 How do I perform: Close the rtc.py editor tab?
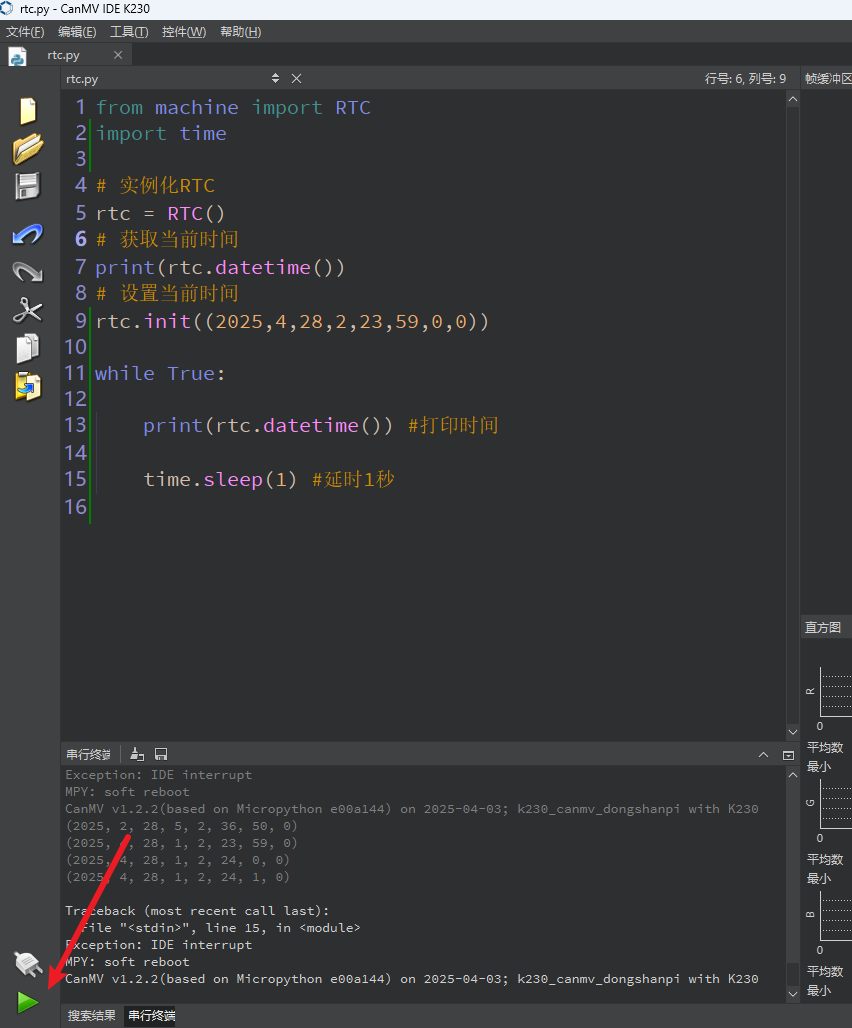click(118, 55)
